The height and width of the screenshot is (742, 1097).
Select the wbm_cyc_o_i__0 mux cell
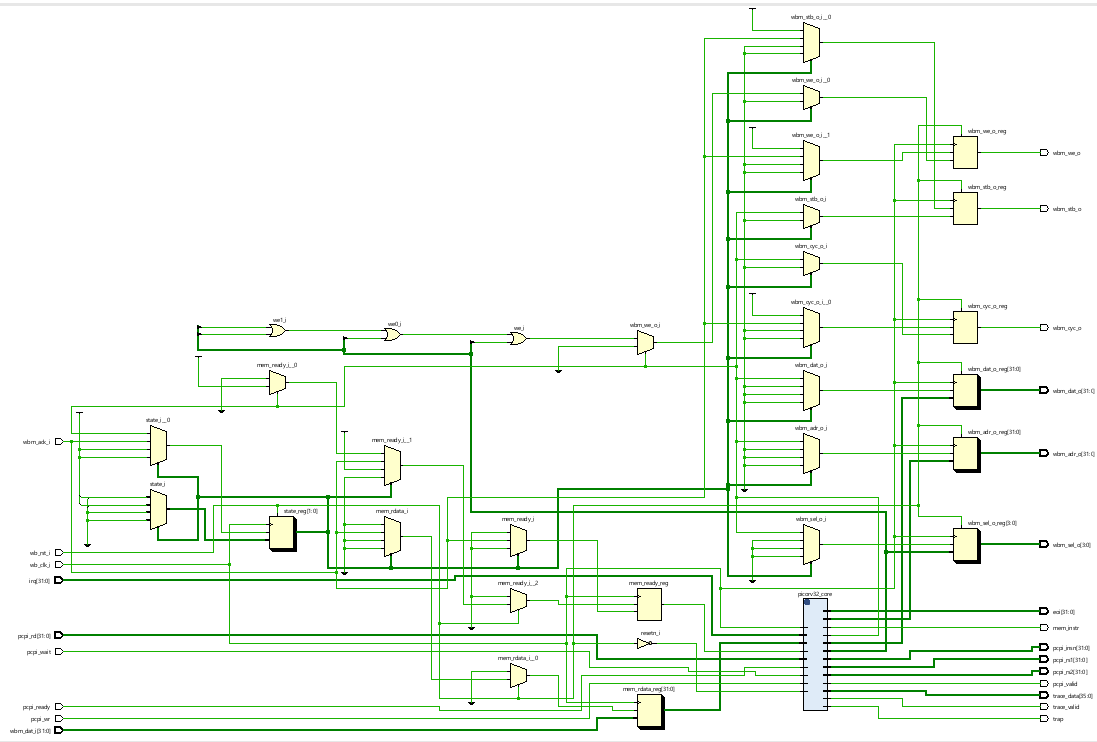pyautogui.click(x=812, y=327)
